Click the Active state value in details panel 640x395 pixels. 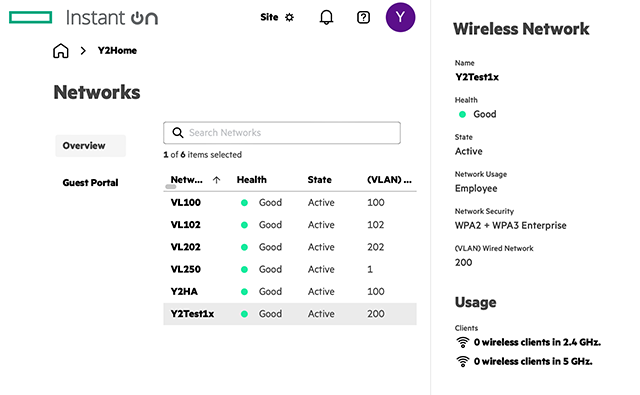[x=469, y=151]
